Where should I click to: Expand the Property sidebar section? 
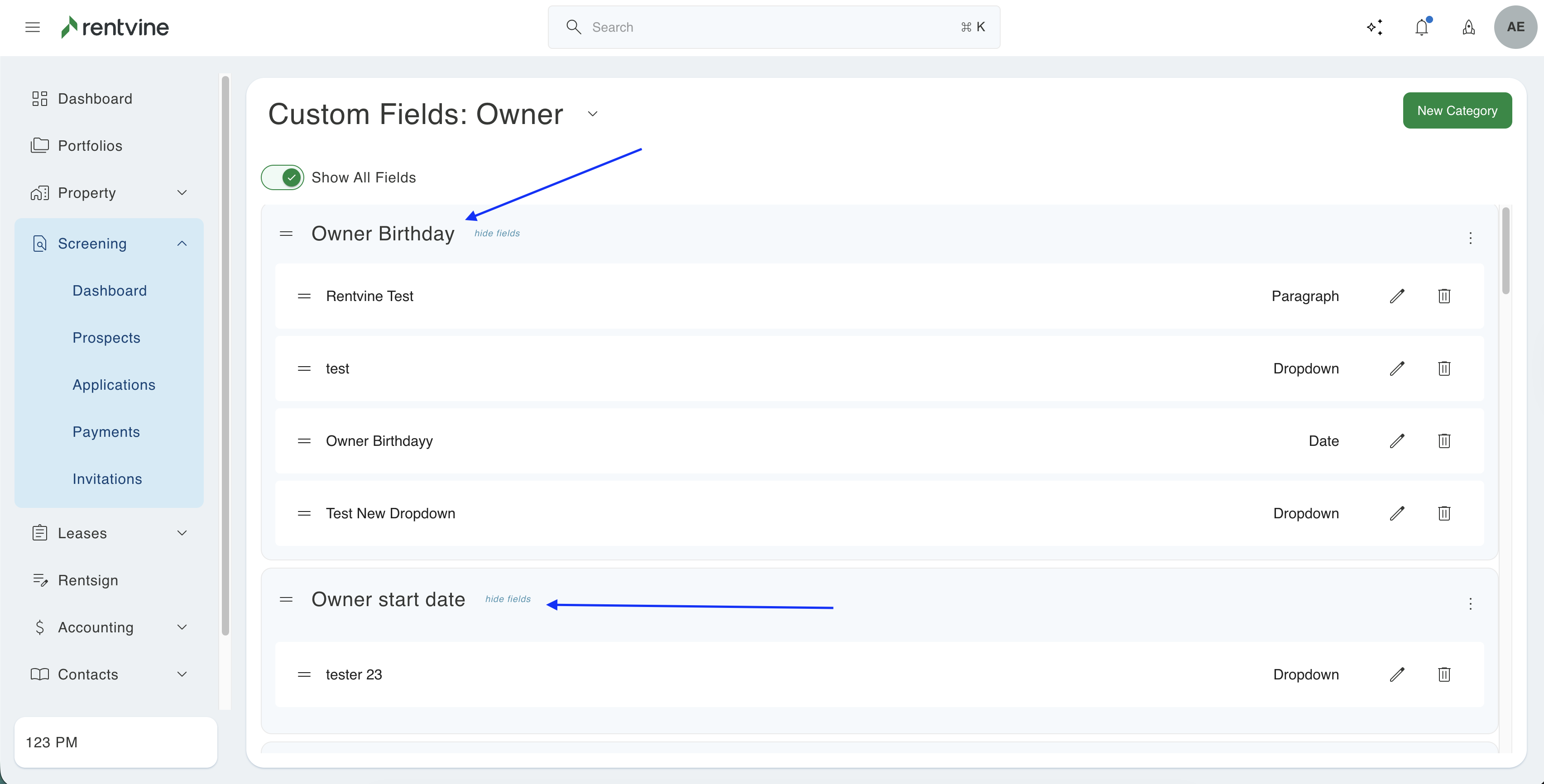pyautogui.click(x=182, y=193)
